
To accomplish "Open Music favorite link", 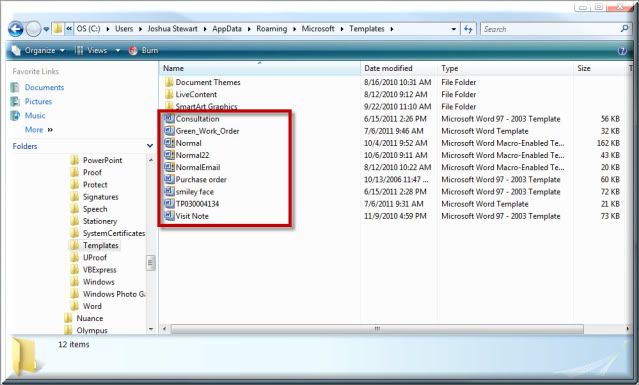I will coord(35,116).
